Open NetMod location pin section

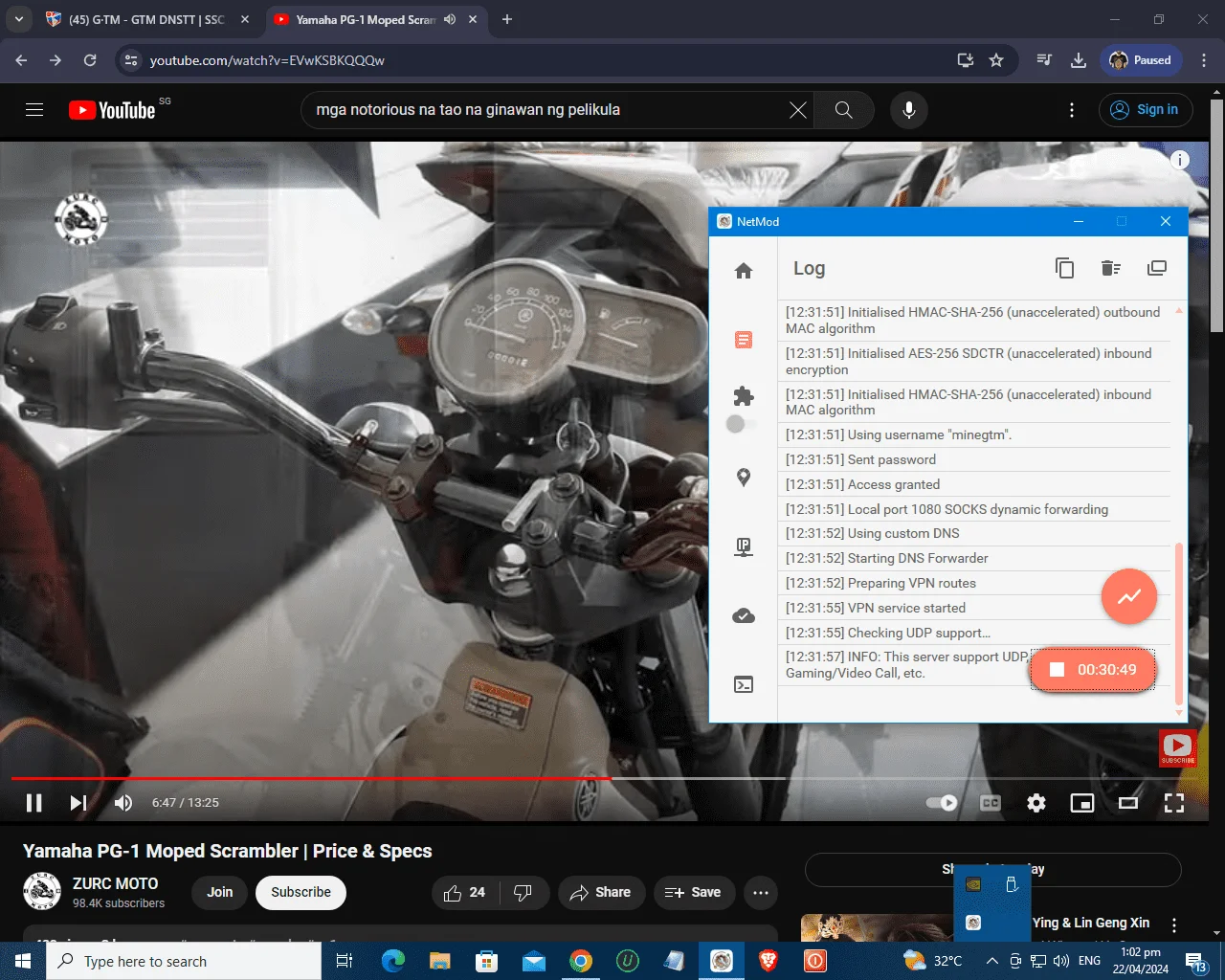pos(744,478)
